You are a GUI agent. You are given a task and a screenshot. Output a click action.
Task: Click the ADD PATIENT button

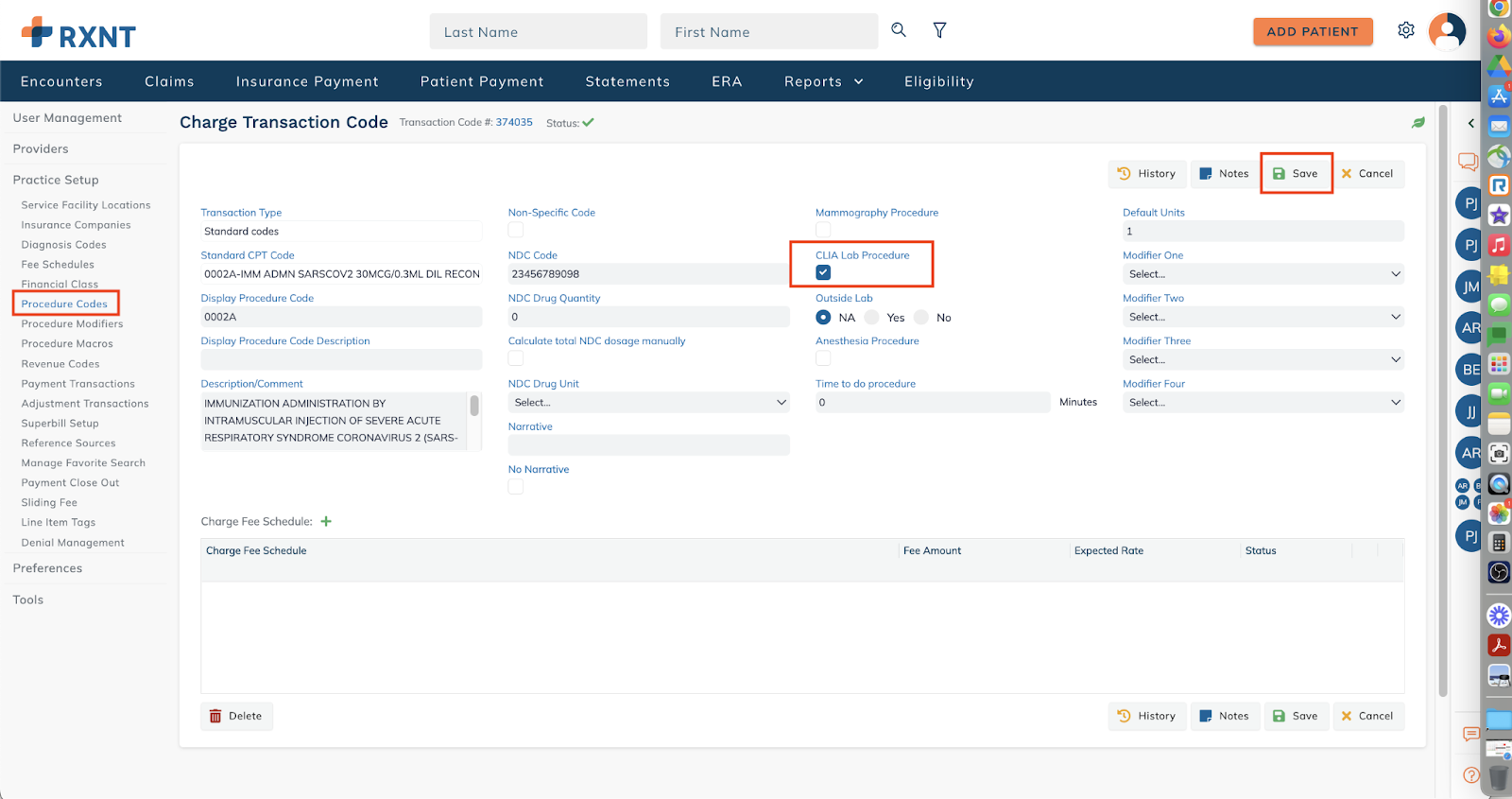(1313, 31)
